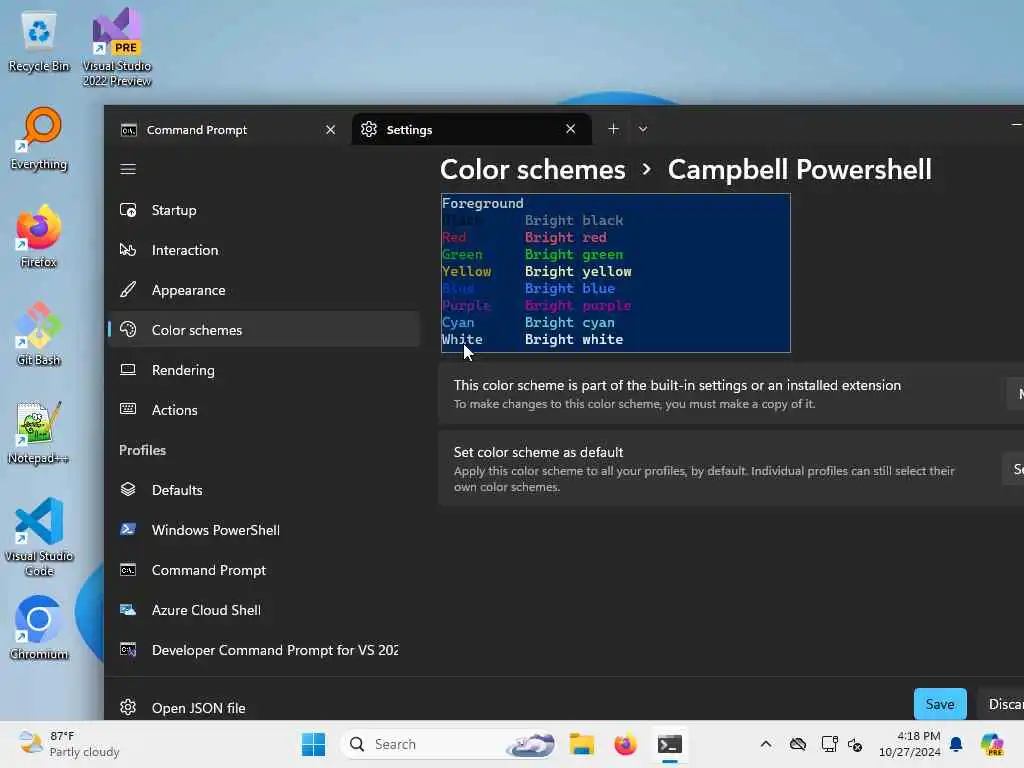The height and width of the screenshot is (768, 1024).
Task: Click the Actions keyboard icon
Action: (128, 409)
